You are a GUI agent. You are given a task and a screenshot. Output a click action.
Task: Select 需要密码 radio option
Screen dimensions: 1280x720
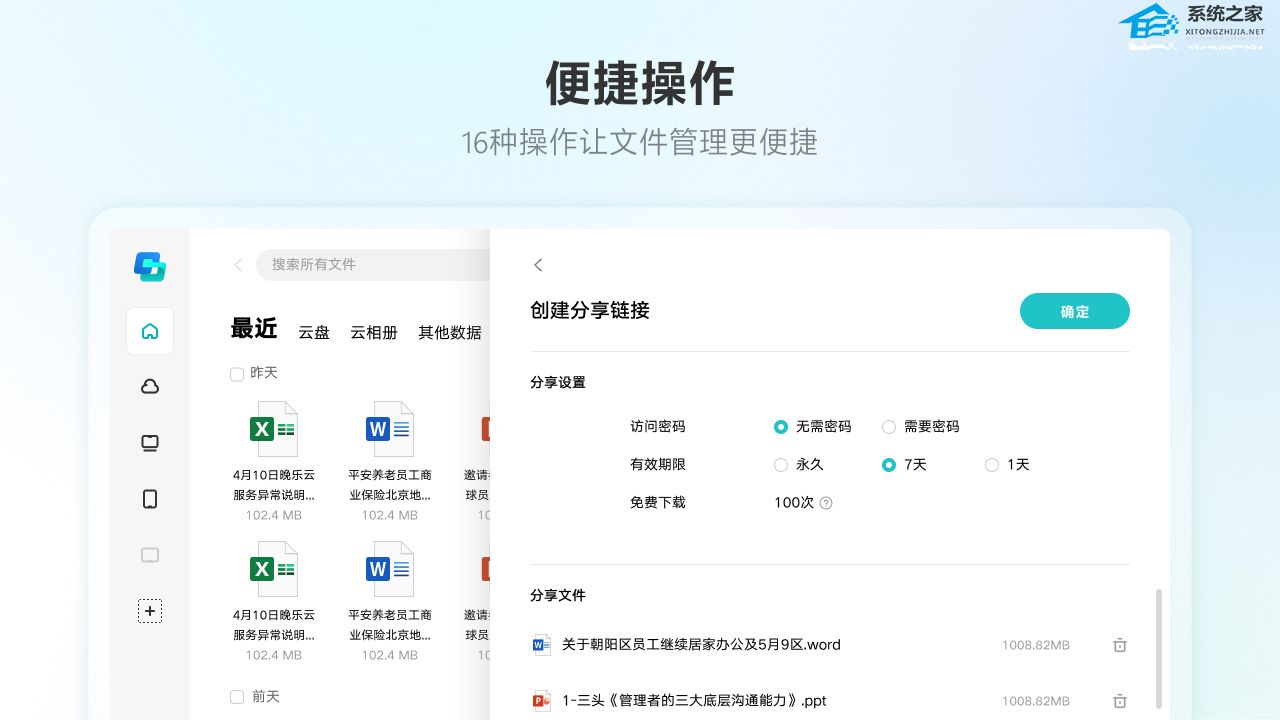(x=889, y=427)
